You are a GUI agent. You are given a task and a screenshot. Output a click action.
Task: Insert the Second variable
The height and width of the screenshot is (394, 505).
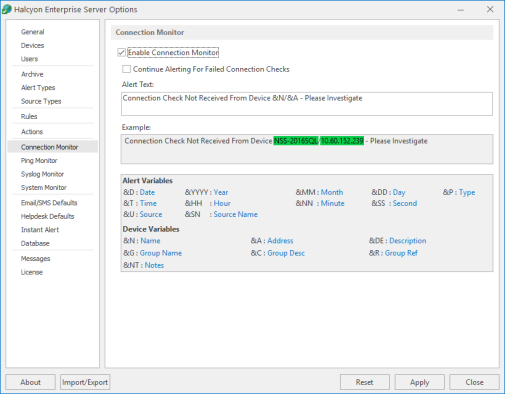click(405, 203)
